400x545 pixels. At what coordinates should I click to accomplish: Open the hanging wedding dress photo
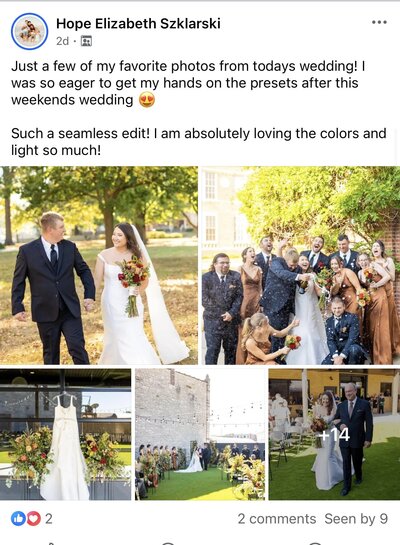point(65,434)
